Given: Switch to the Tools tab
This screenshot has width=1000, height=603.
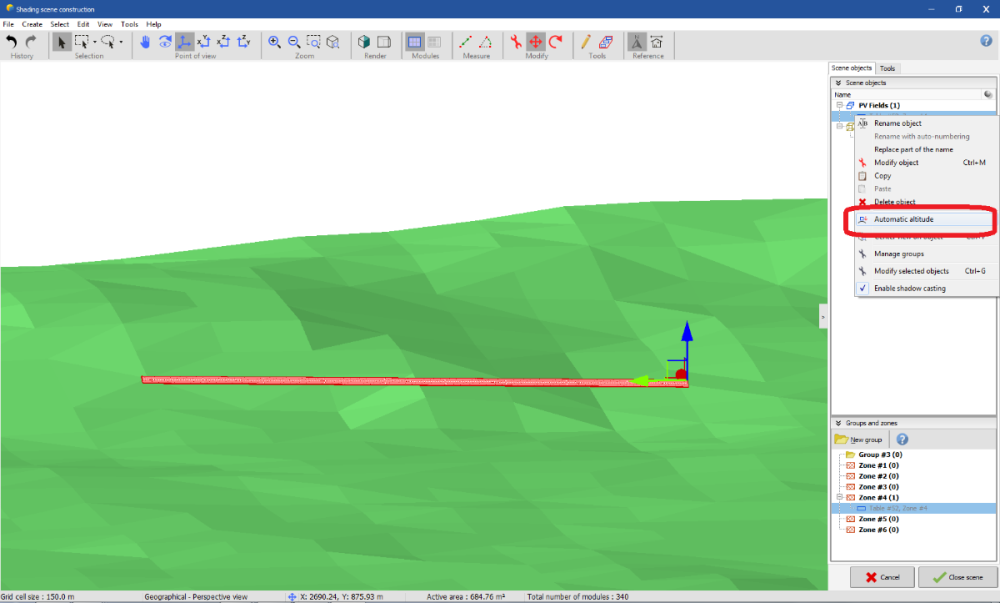Looking at the screenshot, I should [888, 68].
